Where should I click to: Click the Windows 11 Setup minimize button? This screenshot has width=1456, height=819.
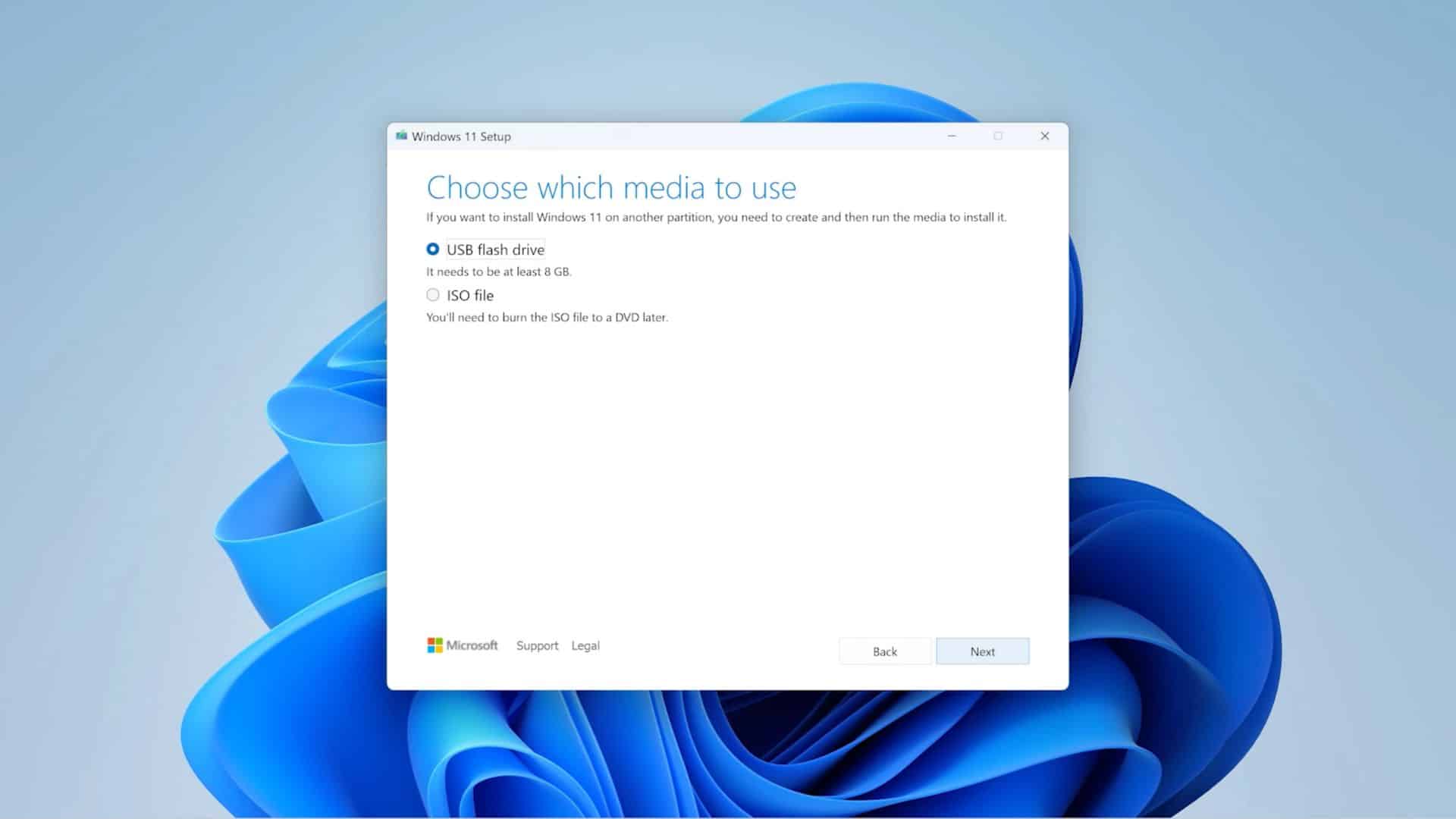(952, 136)
